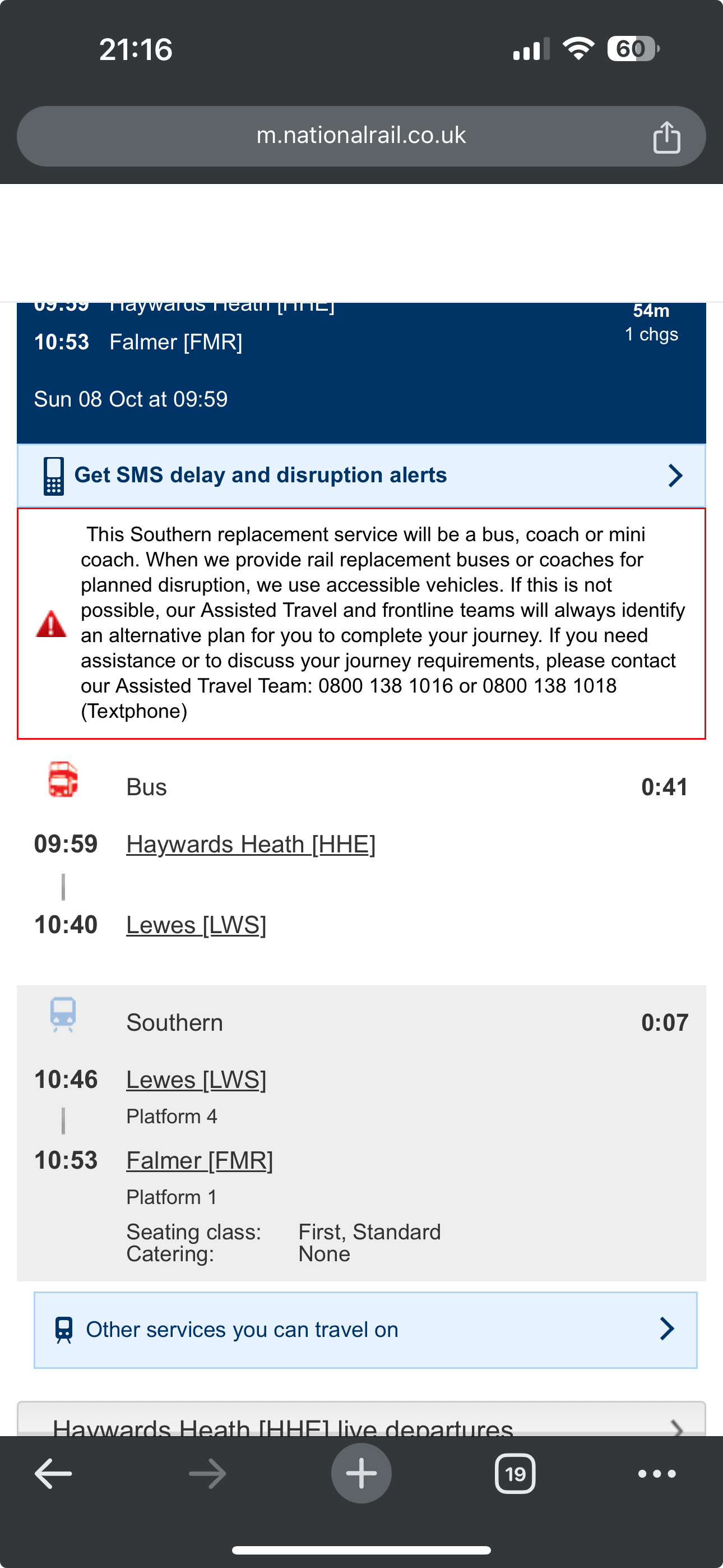Tap the Southern train leg icon

(x=63, y=1014)
